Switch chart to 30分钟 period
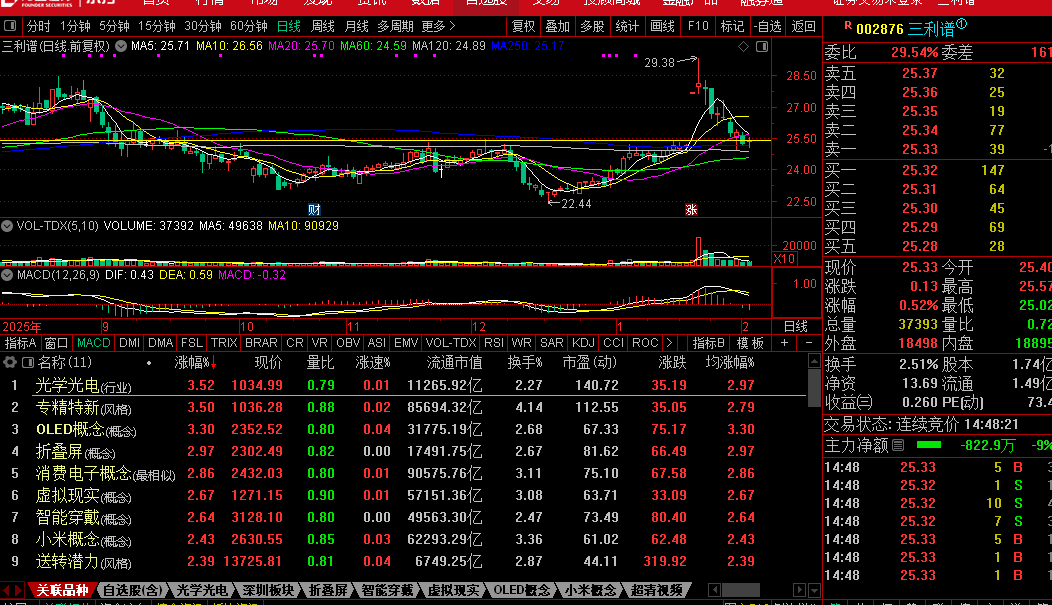The height and width of the screenshot is (605, 1052). pos(203,26)
